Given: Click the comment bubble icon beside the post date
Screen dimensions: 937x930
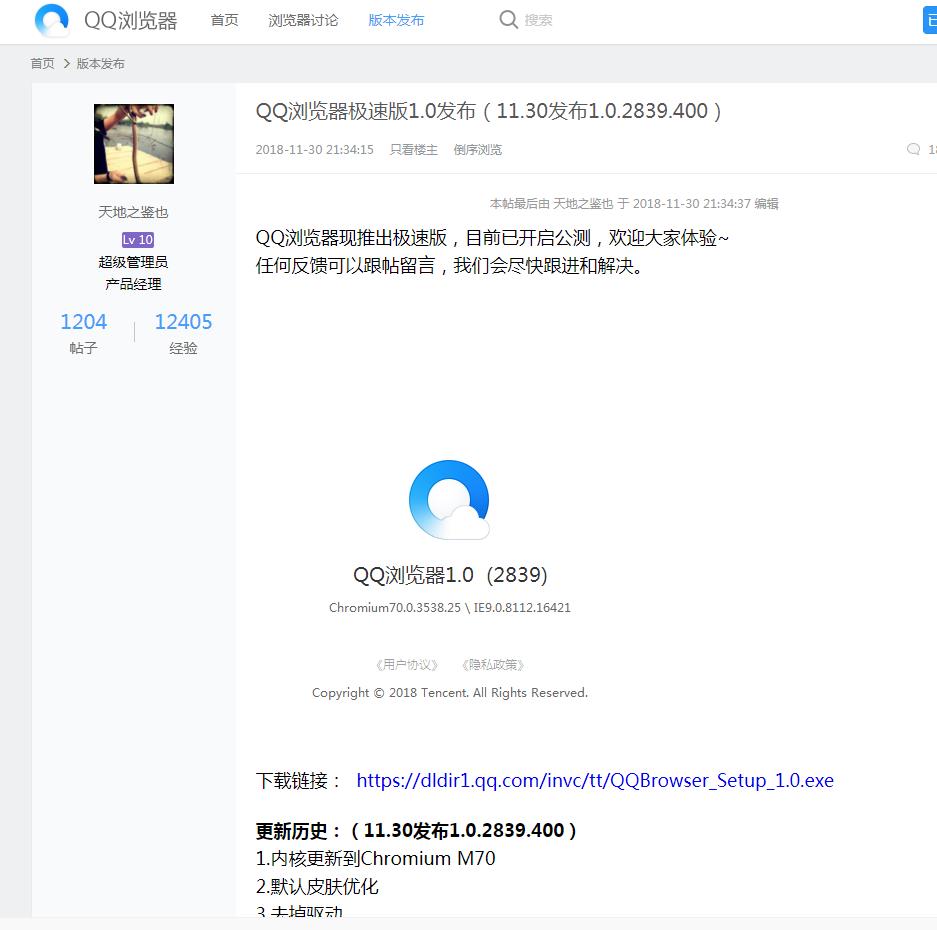Looking at the screenshot, I should tap(913, 149).
